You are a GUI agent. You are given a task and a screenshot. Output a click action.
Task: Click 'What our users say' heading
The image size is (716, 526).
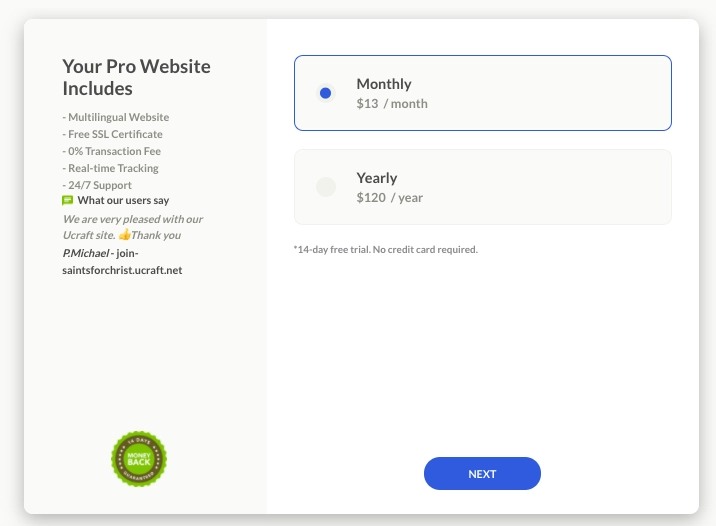point(123,200)
